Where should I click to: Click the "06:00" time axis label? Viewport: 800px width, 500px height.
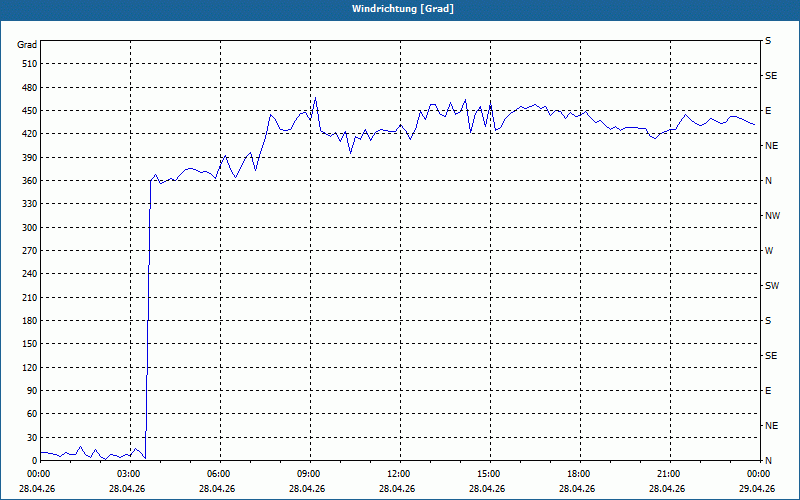tap(218, 474)
